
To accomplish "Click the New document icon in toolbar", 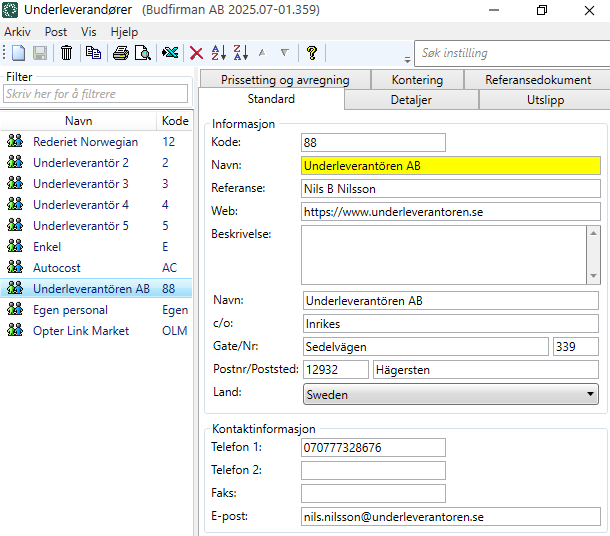I will click(19, 53).
